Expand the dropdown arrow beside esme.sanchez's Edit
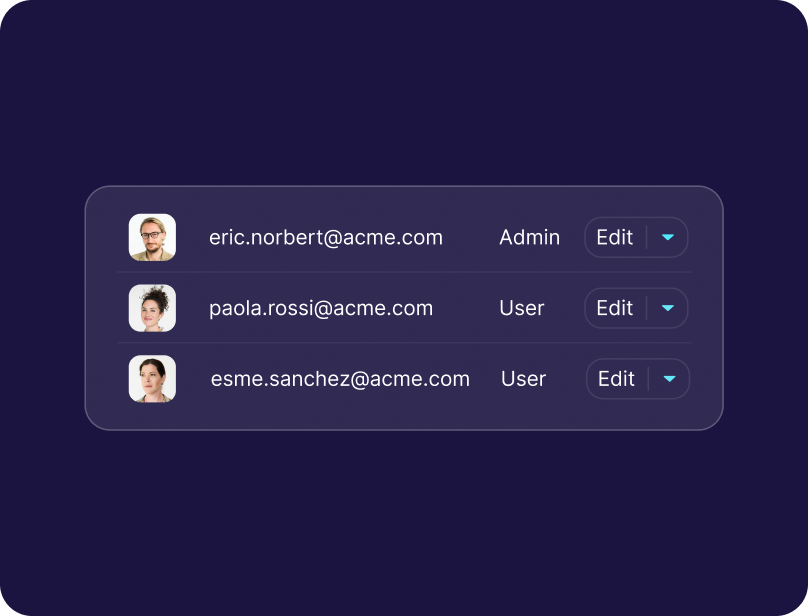 [670, 379]
